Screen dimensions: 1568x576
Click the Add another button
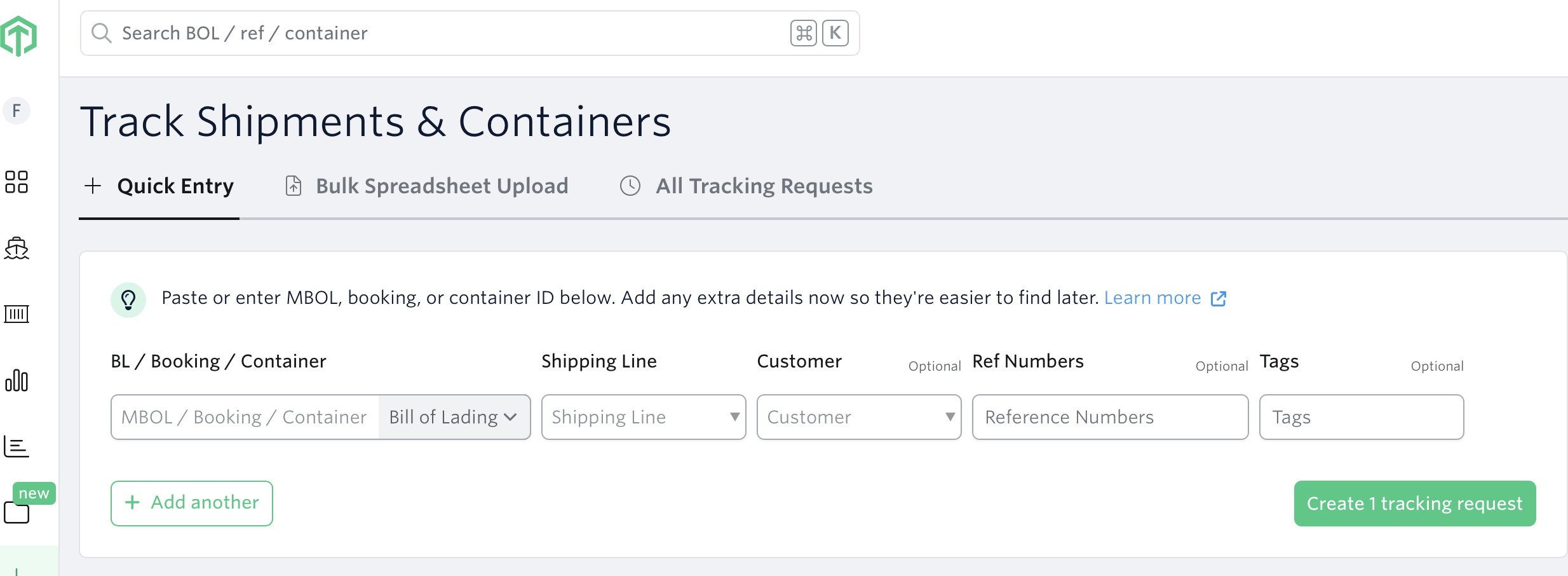tap(192, 503)
